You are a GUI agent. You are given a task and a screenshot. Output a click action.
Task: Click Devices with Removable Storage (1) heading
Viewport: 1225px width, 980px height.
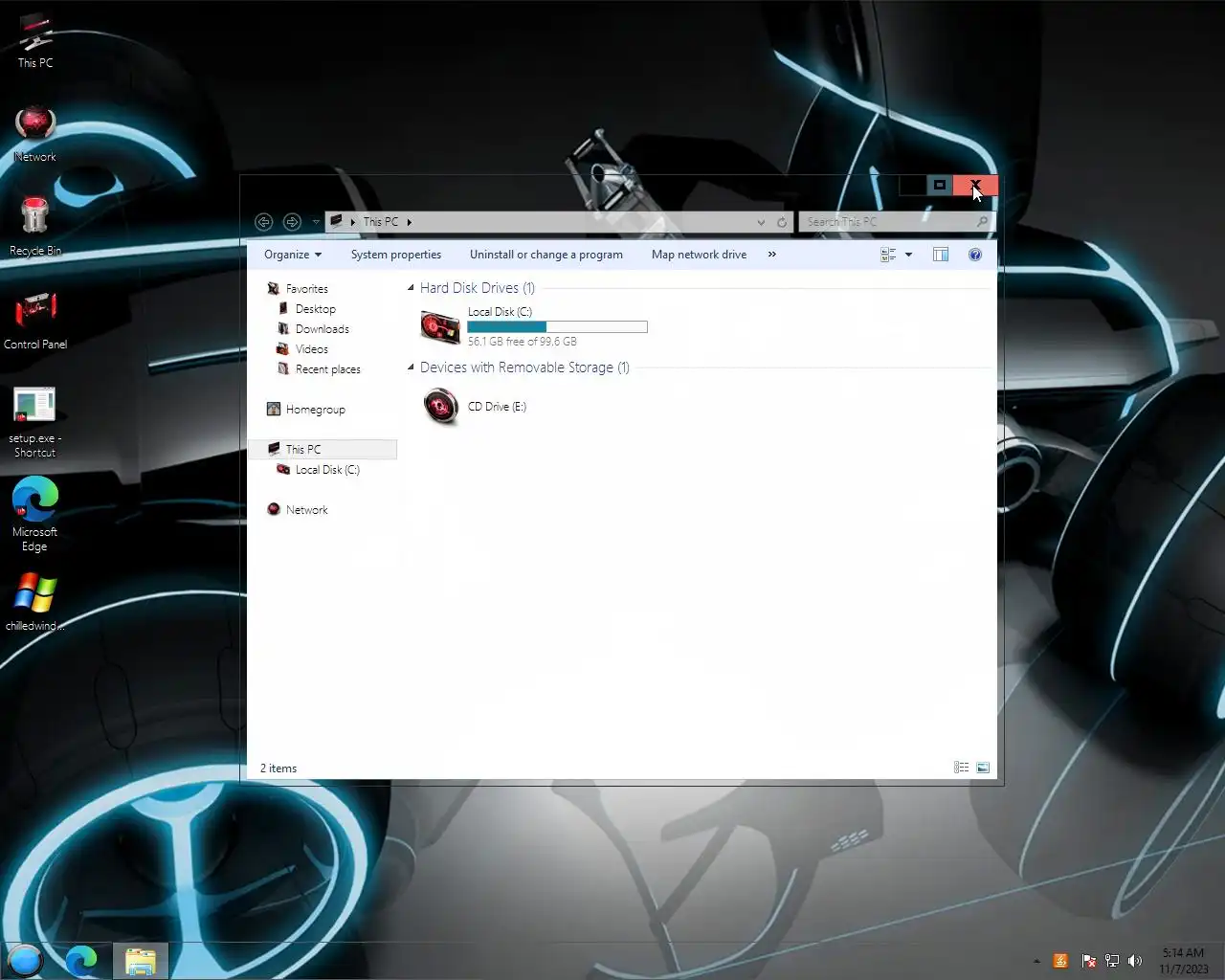[x=524, y=367]
